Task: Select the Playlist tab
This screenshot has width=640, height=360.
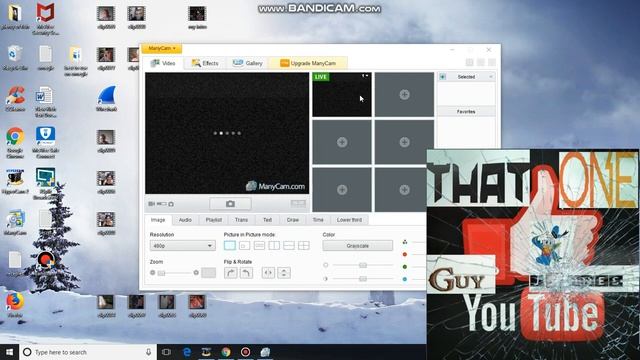Action: point(213,220)
